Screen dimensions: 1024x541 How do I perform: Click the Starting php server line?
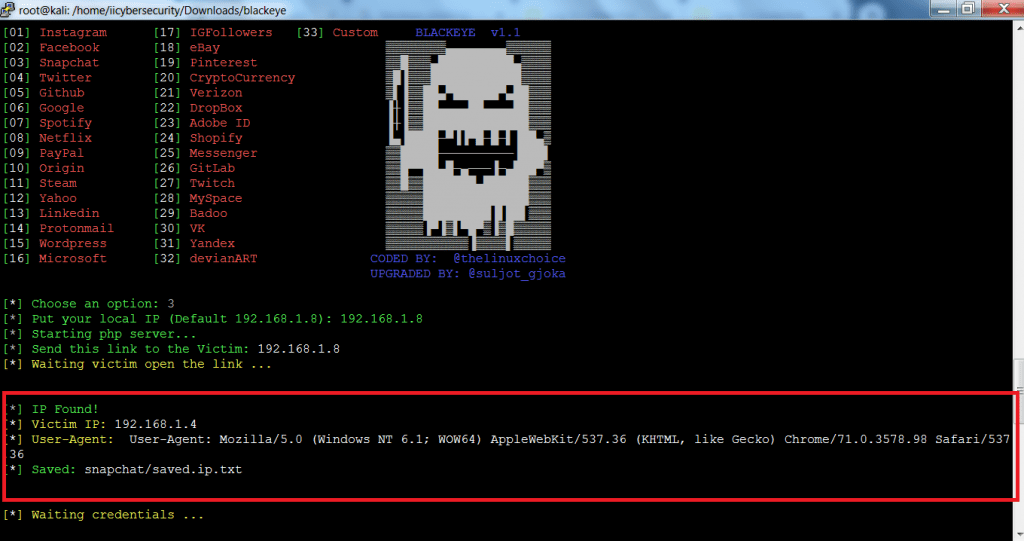click(99, 333)
